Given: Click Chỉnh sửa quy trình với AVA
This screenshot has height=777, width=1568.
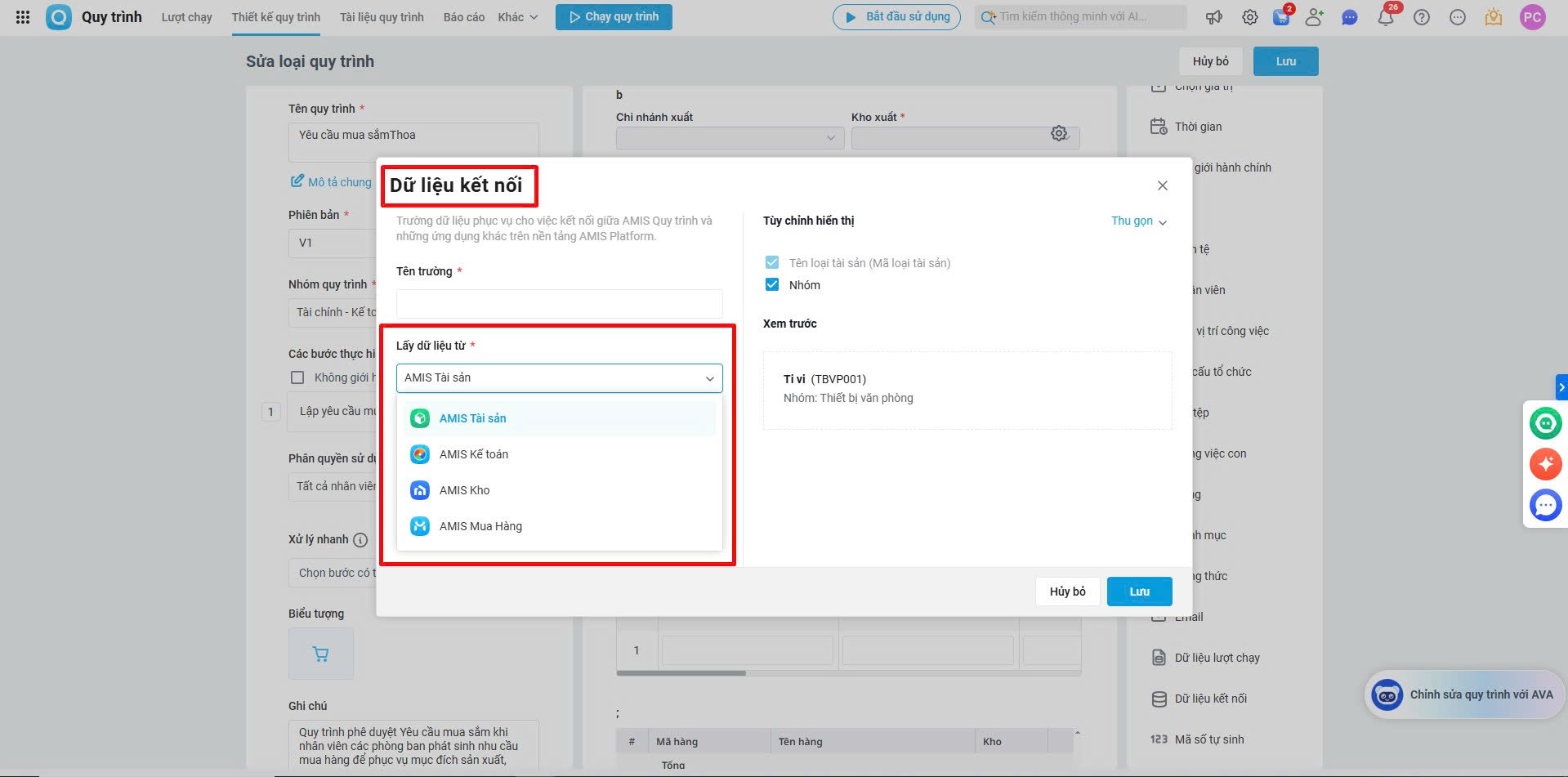Looking at the screenshot, I should (1463, 694).
